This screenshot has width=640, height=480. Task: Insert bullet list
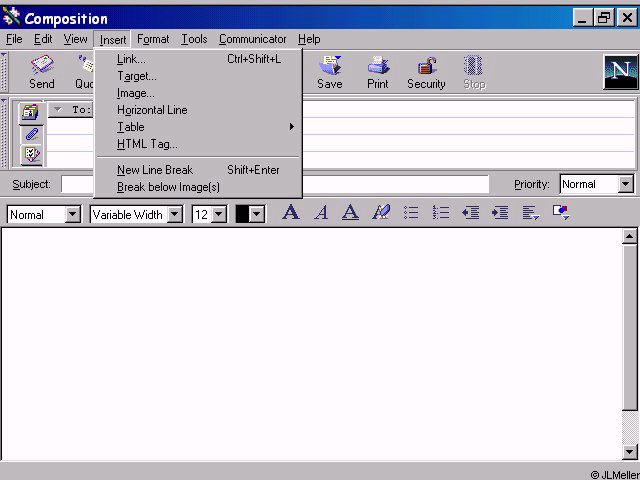pyautogui.click(x=411, y=213)
